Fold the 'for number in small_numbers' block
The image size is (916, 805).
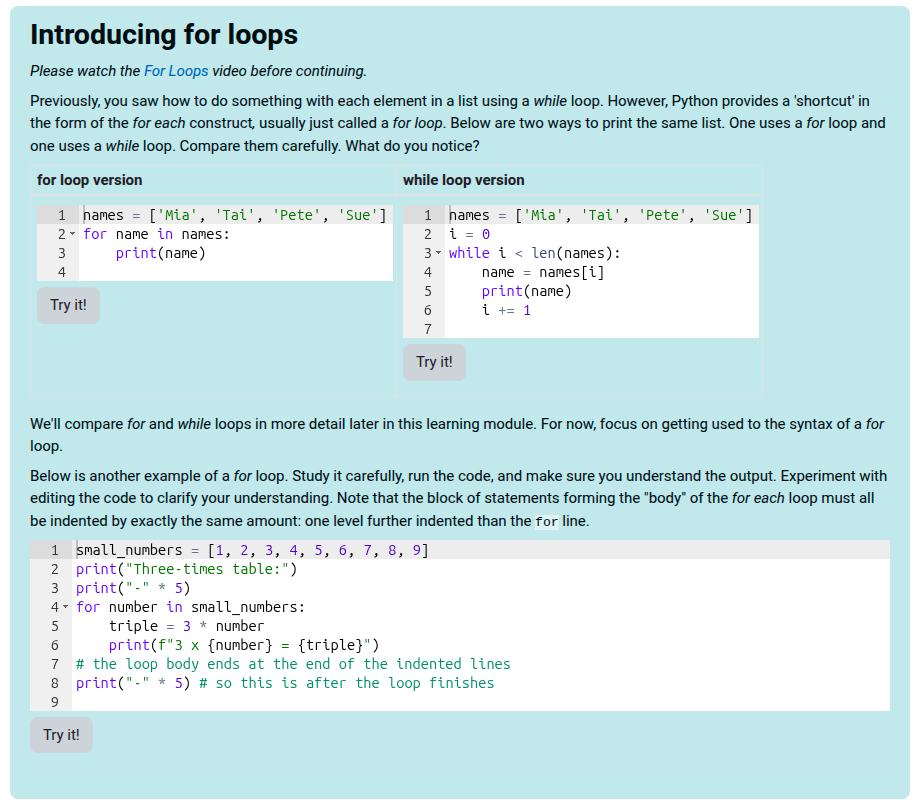coord(66,608)
